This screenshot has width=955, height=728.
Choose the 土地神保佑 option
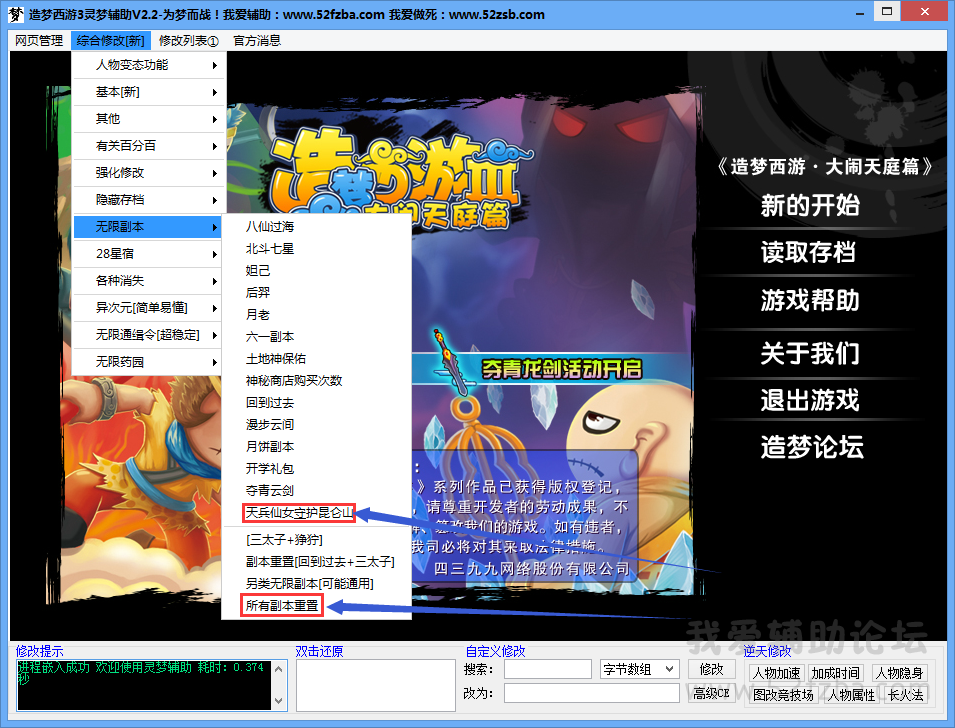(317, 359)
